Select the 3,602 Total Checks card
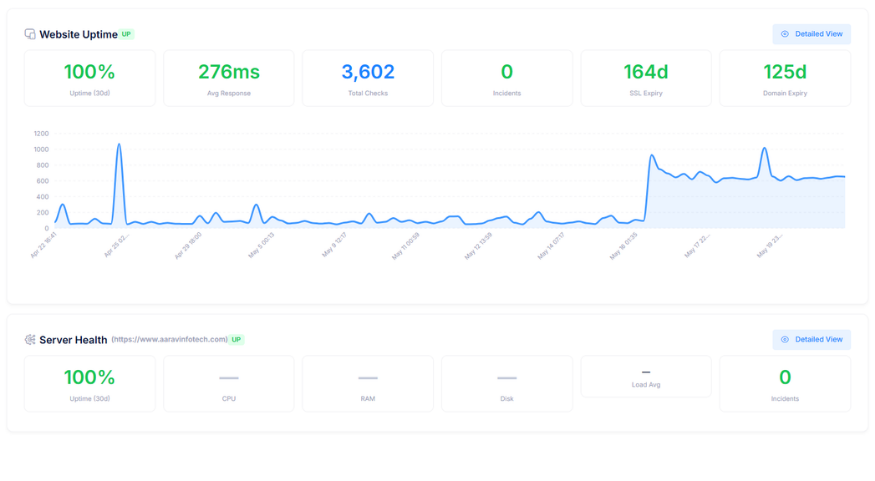Viewport: 875px width, 481px height. click(368, 78)
